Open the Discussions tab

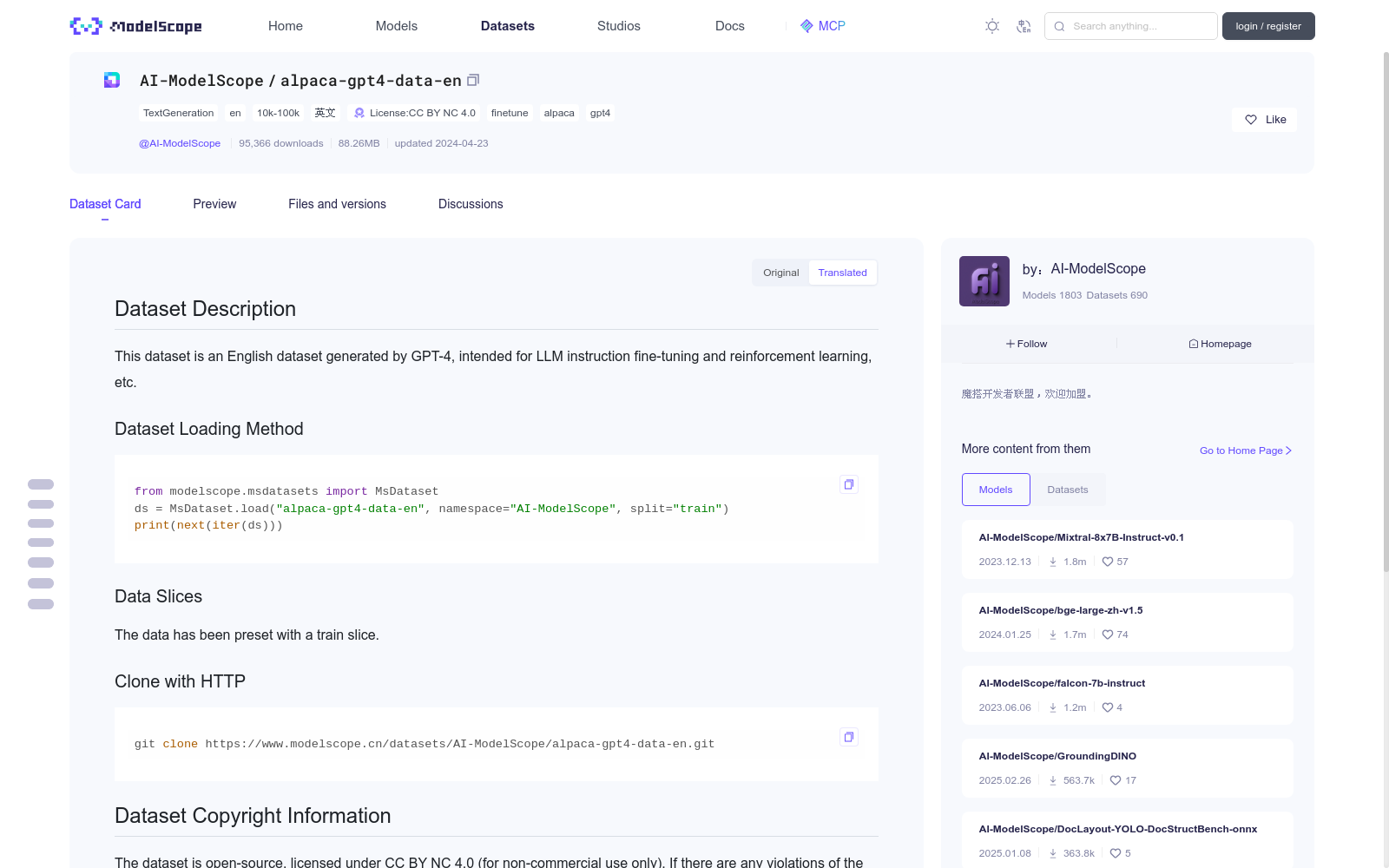[471, 204]
